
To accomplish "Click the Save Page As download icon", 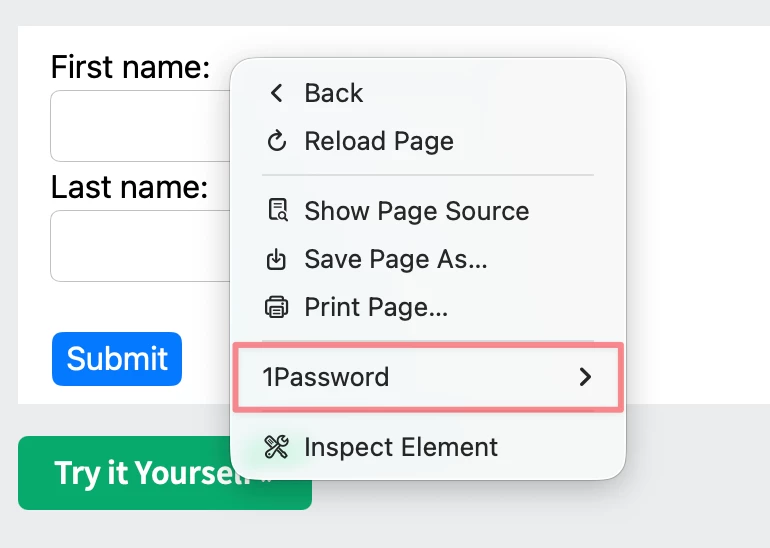I will (276, 259).
